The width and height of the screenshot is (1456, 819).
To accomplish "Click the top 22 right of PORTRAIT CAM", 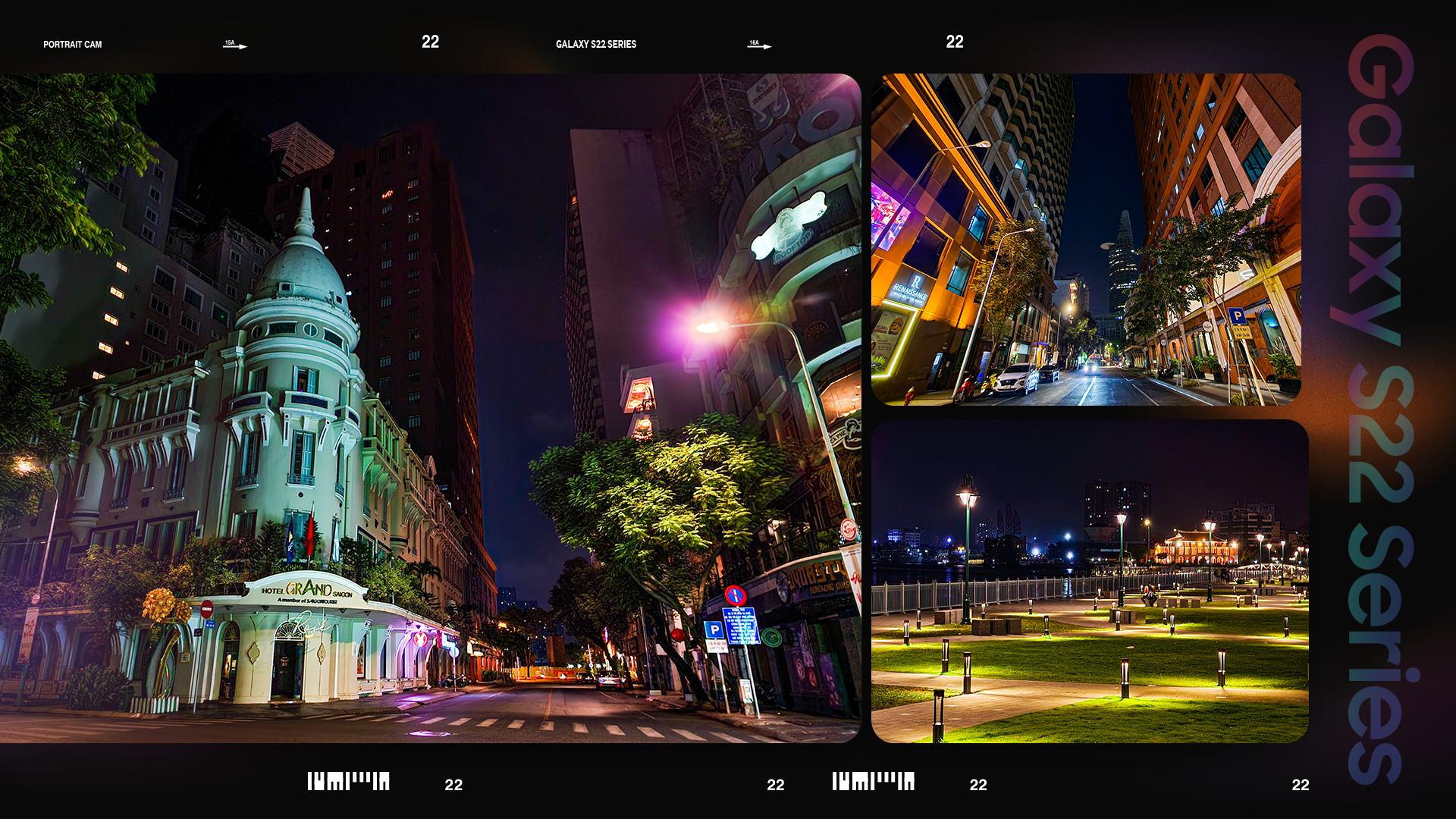I will (x=430, y=42).
